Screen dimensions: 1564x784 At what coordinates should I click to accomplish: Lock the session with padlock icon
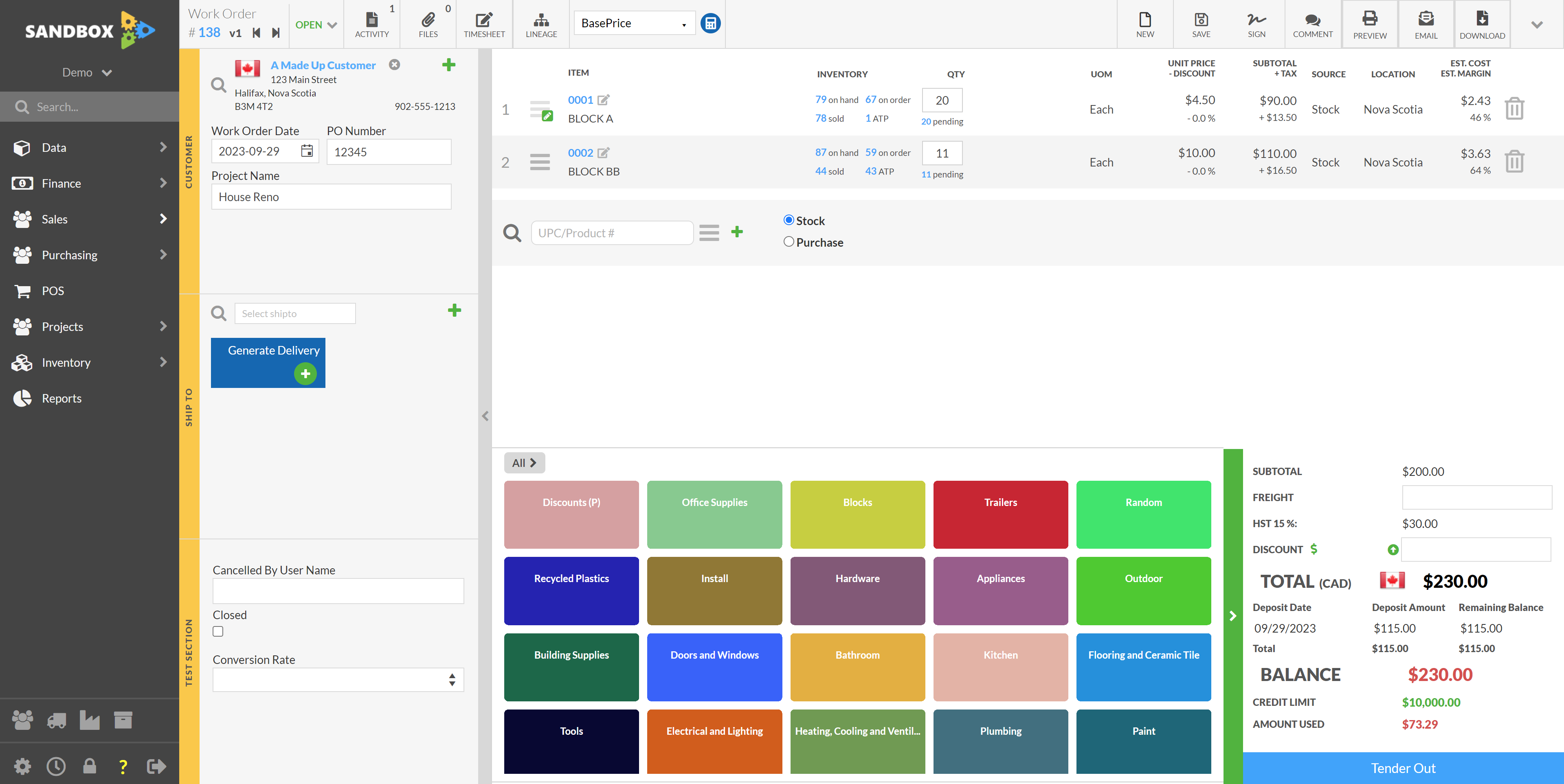click(x=89, y=766)
